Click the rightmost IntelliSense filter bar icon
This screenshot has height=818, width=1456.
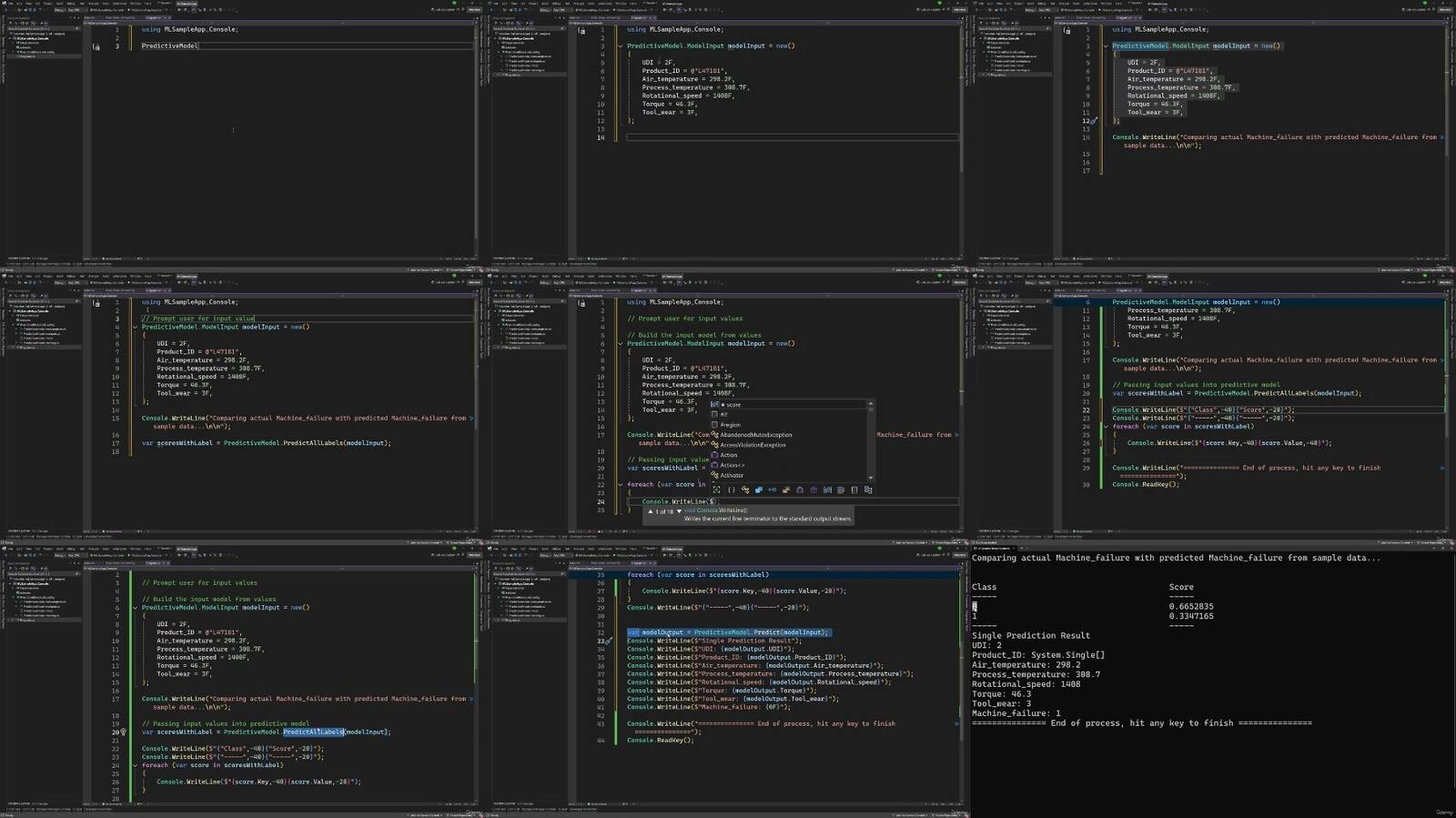[x=868, y=490]
